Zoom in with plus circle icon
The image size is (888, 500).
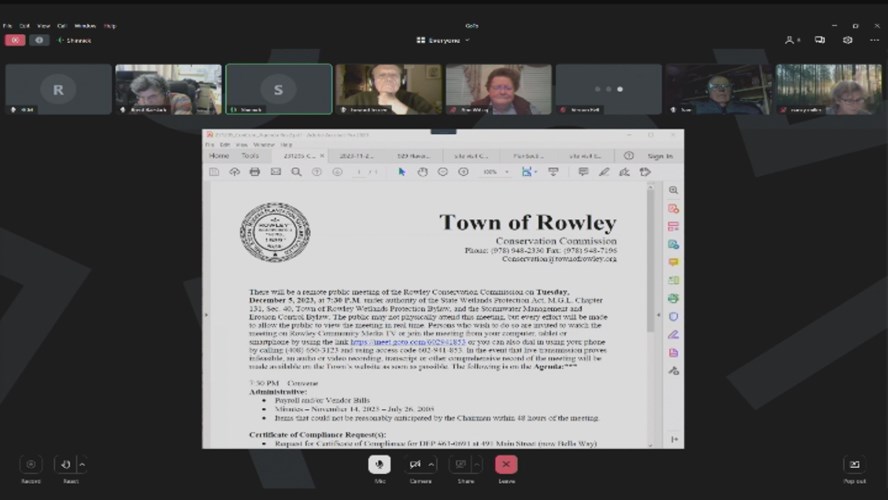tap(463, 172)
